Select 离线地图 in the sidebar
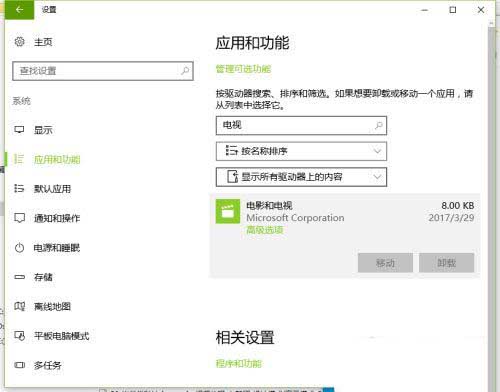Image resolution: width=500 pixels, height=392 pixels. (x=52, y=306)
